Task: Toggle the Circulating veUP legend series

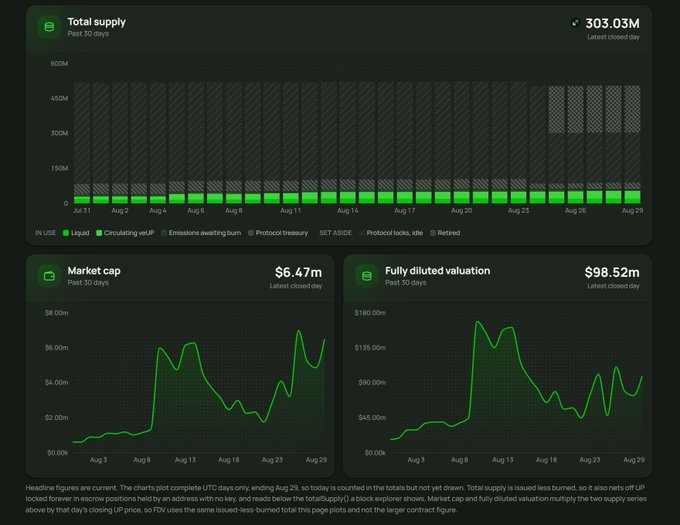Action: (125, 233)
